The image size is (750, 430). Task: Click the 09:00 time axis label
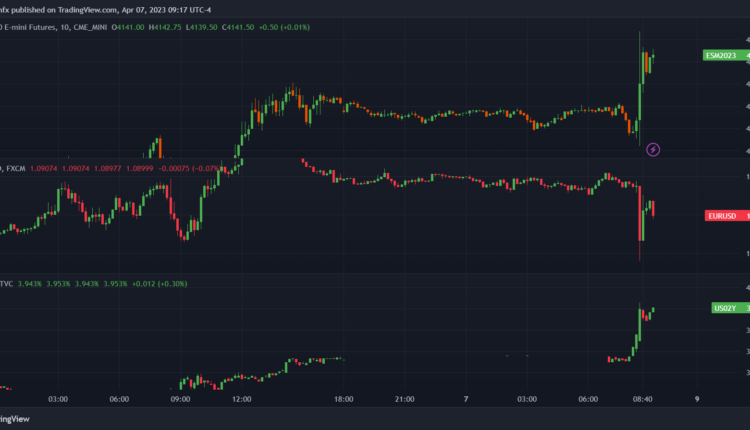pyautogui.click(x=181, y=399)
